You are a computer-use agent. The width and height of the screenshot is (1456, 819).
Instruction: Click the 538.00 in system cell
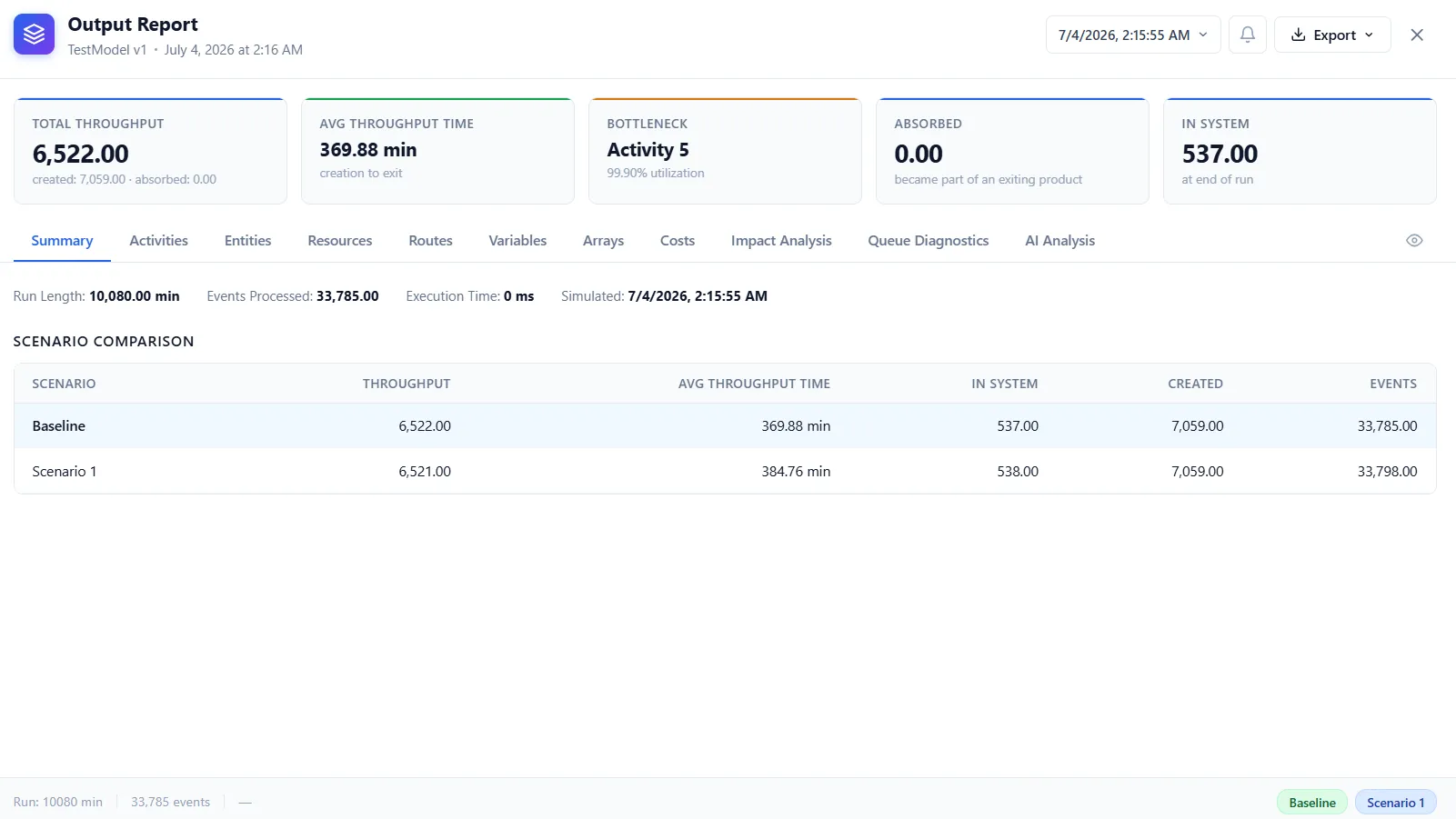pyautogui.click(x=1018, y=471)
